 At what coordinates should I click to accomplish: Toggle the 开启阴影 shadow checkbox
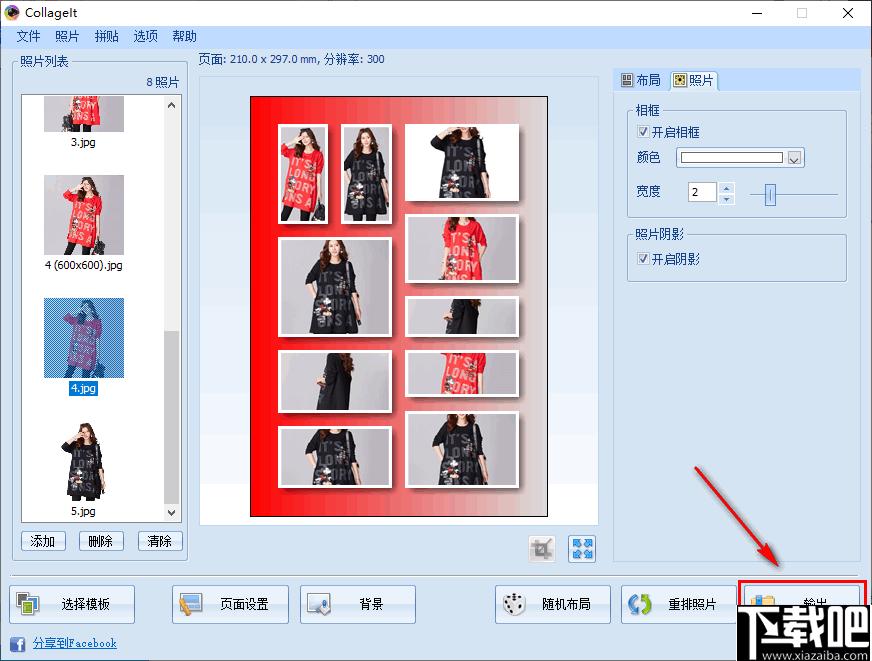[x=643, y=259]
